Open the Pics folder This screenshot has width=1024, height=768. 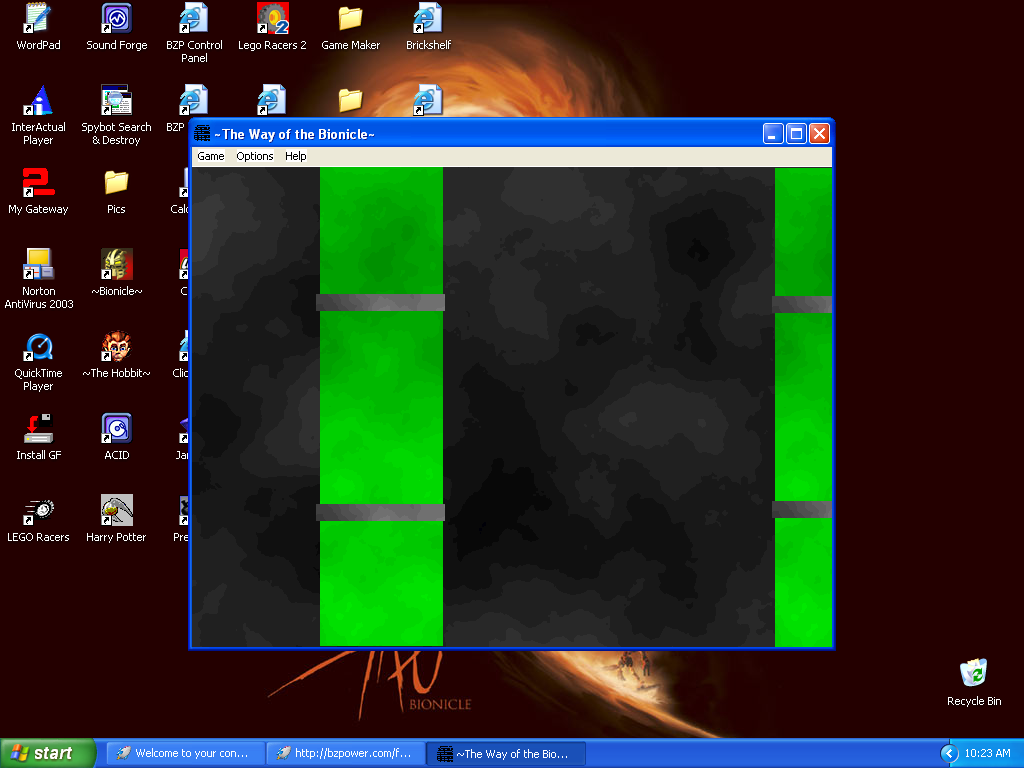coord(116,191)
